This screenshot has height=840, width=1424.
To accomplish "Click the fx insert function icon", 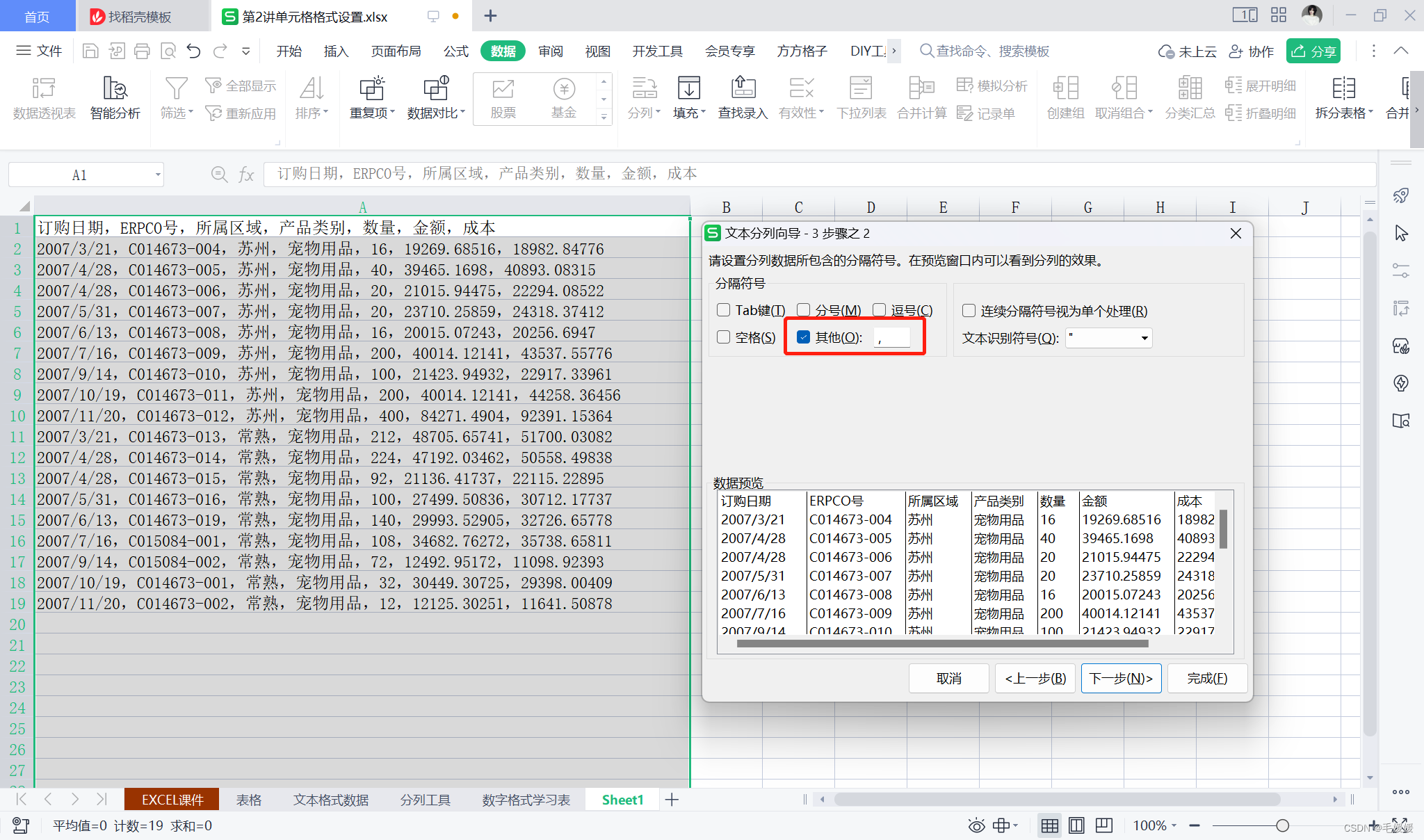I will [x=246, y=174].
